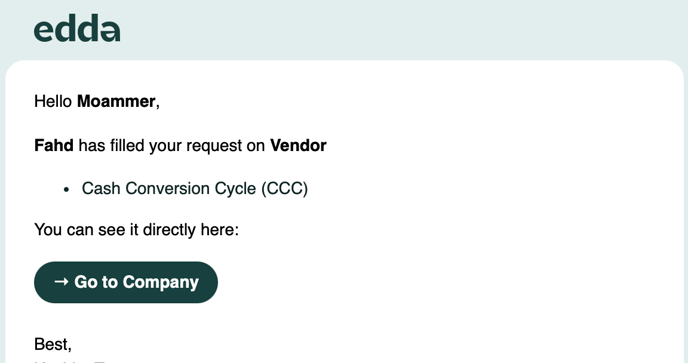Image resolution: width=688 pixels, height=363 pixels.
Task: Click the bold word Vendor
Action: coord(298,145)
